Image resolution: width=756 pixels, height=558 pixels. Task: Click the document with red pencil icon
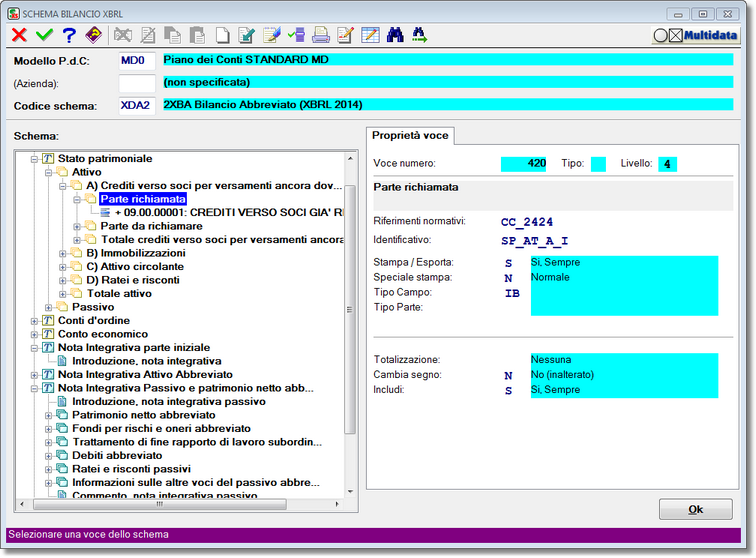click(x=346, y=35)
